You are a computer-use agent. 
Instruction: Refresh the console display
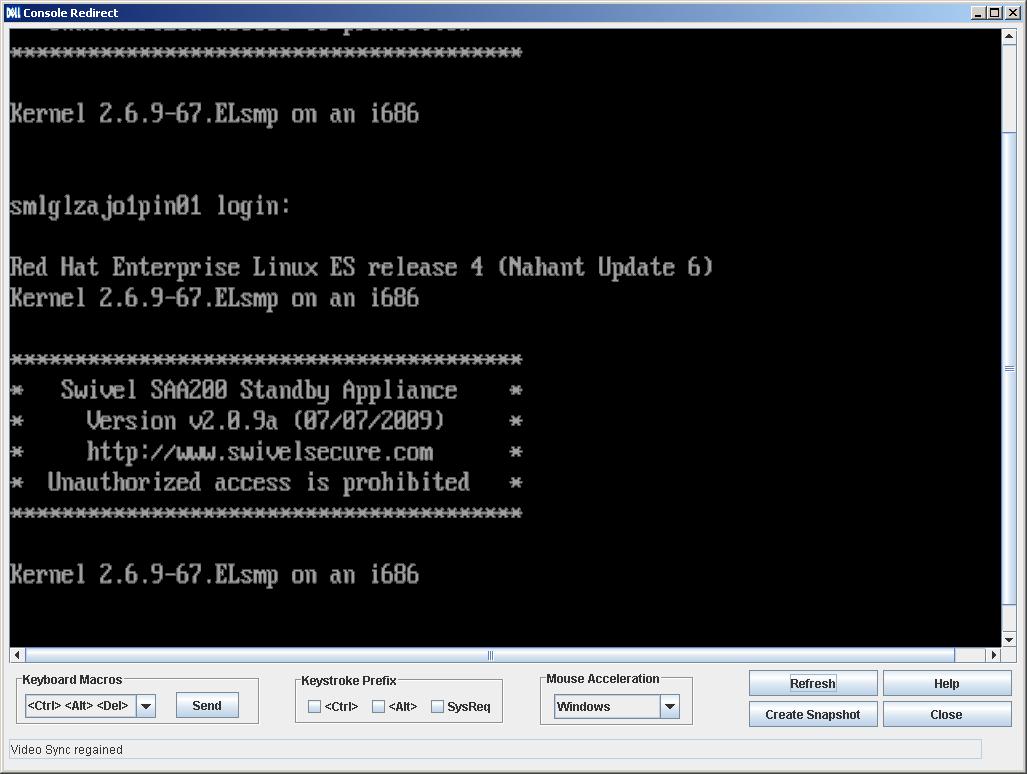(812, 683)
